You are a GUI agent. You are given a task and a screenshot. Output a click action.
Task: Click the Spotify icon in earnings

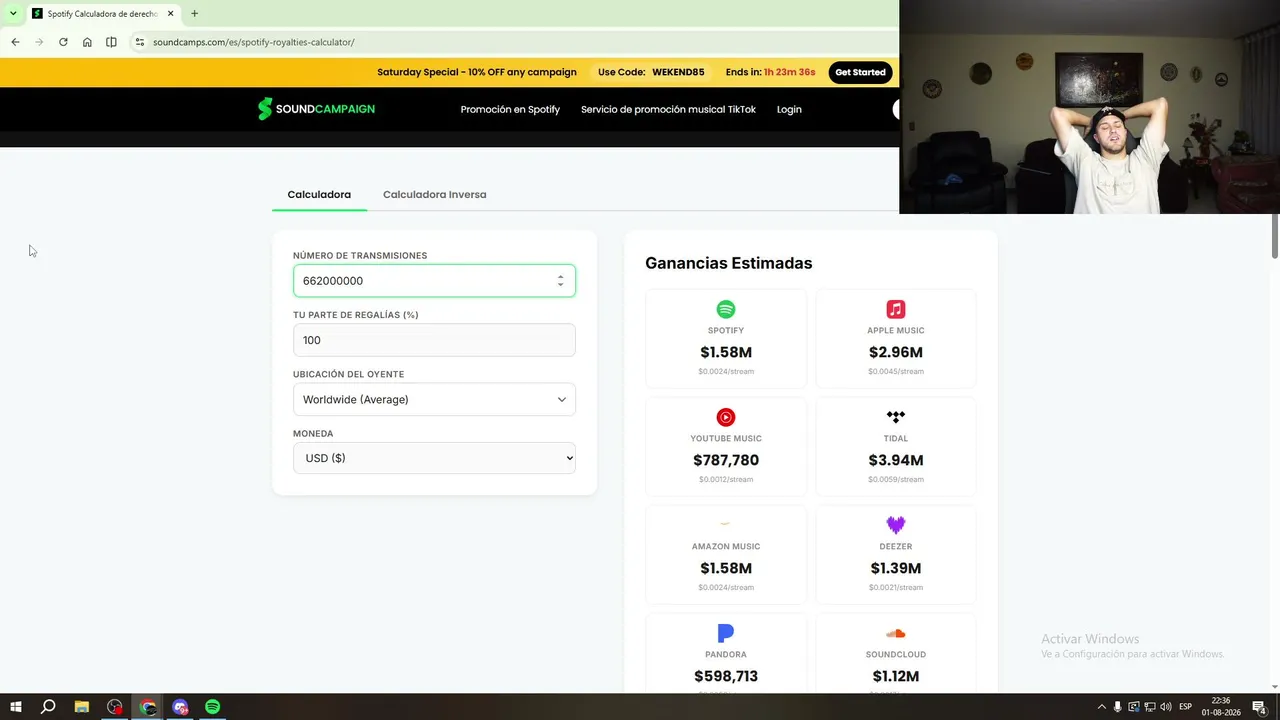coord(726,309)
